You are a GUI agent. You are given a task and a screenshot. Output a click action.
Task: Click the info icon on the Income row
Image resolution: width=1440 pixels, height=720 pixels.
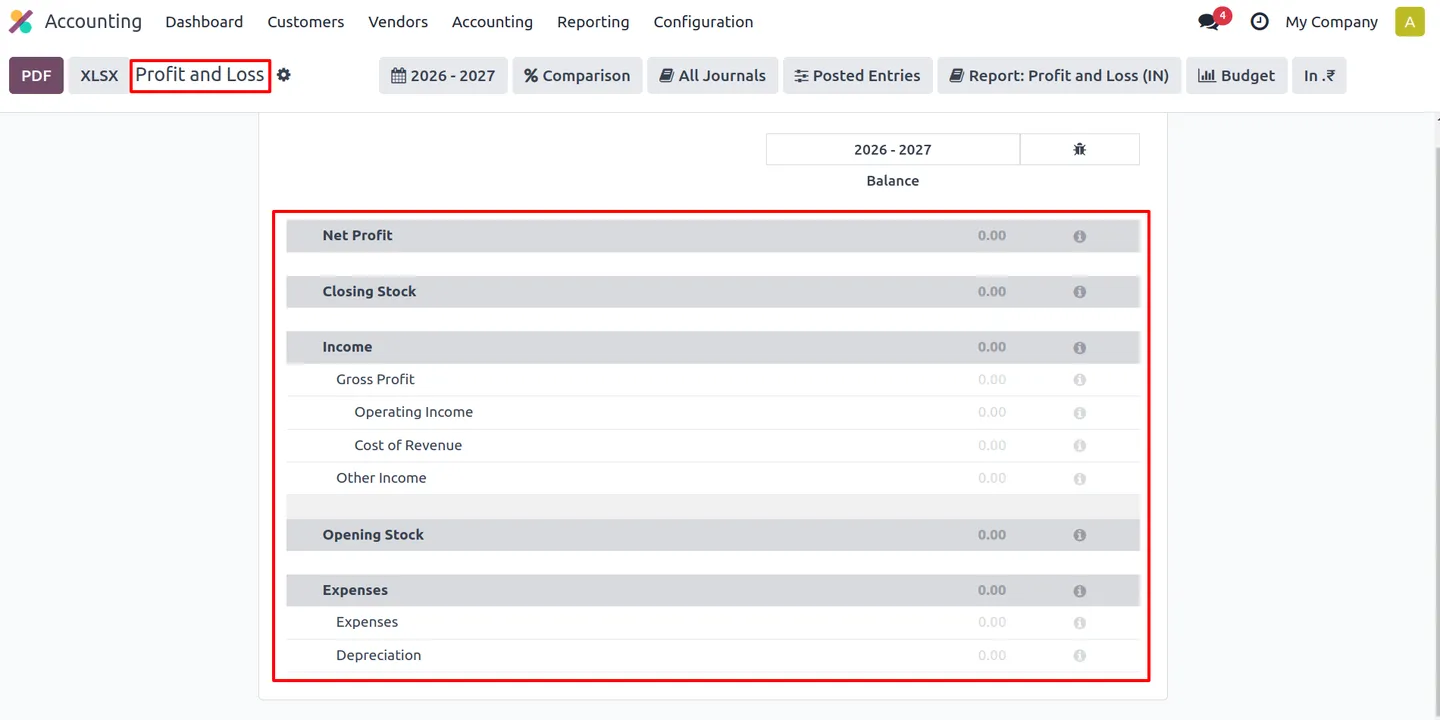(x=1080, y=348)
